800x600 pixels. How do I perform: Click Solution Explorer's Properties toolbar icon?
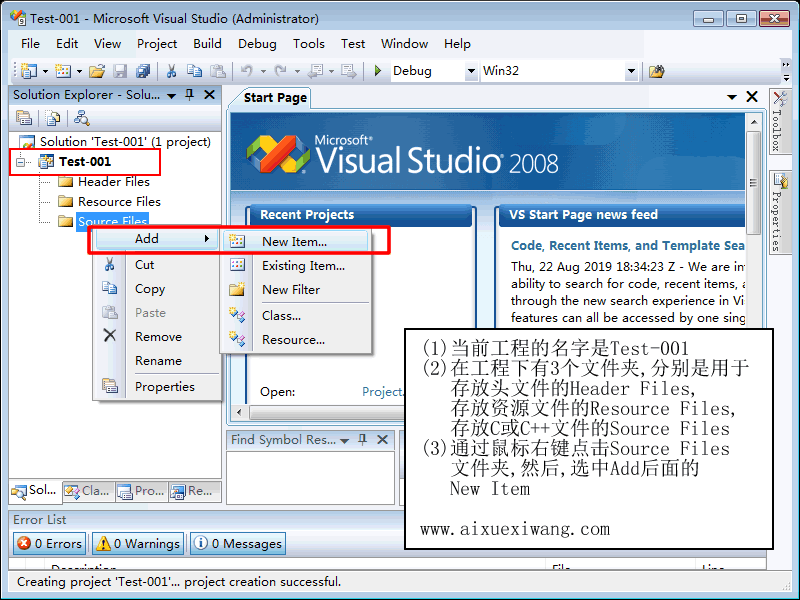click(25, 118)
